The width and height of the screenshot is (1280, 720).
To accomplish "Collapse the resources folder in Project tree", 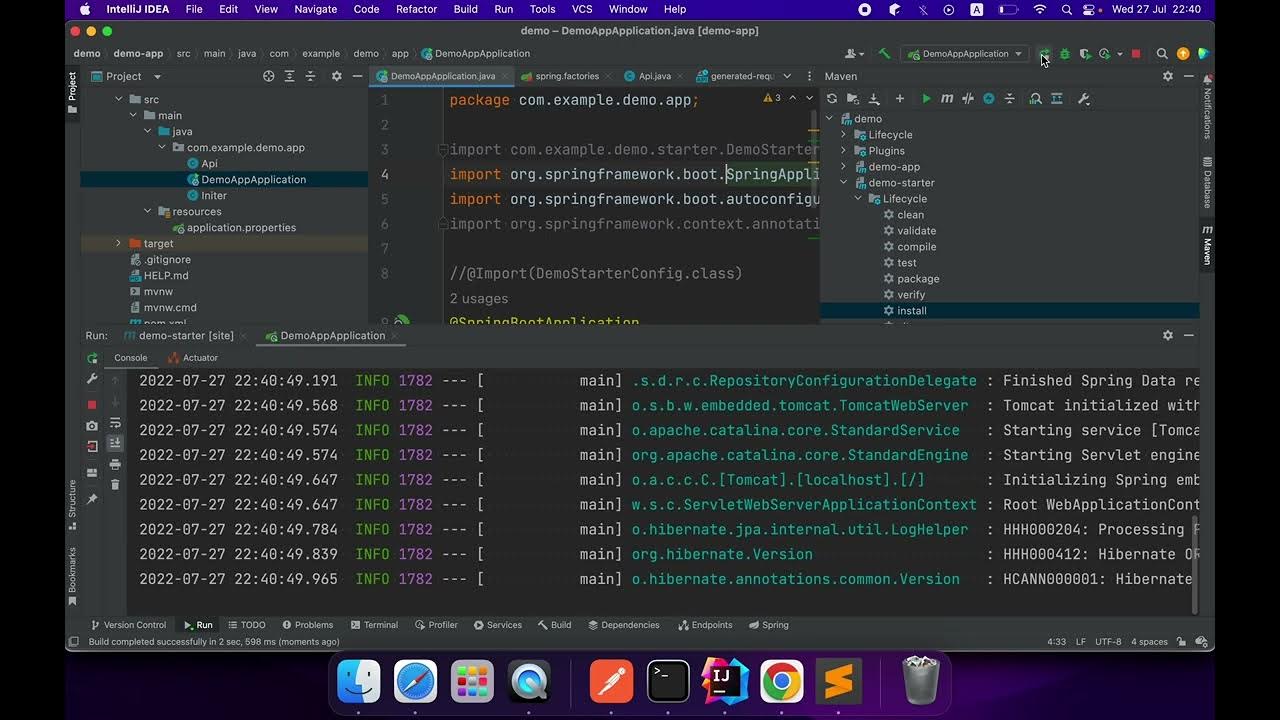I will point(148,211).
